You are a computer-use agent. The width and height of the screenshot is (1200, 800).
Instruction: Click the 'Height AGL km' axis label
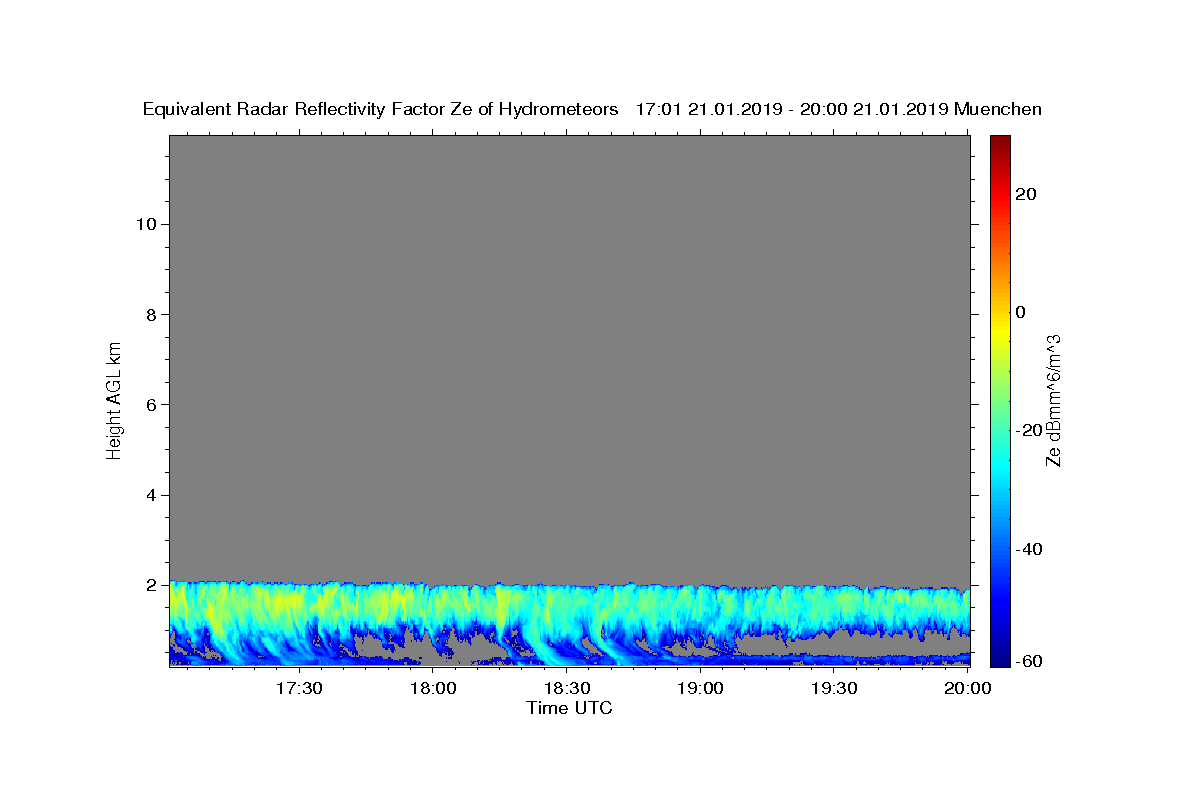click(x=114, y=399)
